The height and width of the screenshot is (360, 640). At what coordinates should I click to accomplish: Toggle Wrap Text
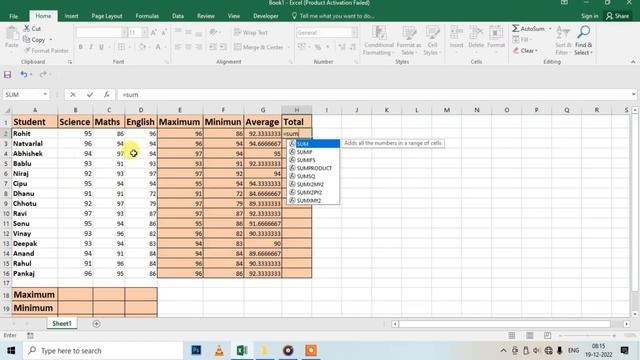(251, 32)
